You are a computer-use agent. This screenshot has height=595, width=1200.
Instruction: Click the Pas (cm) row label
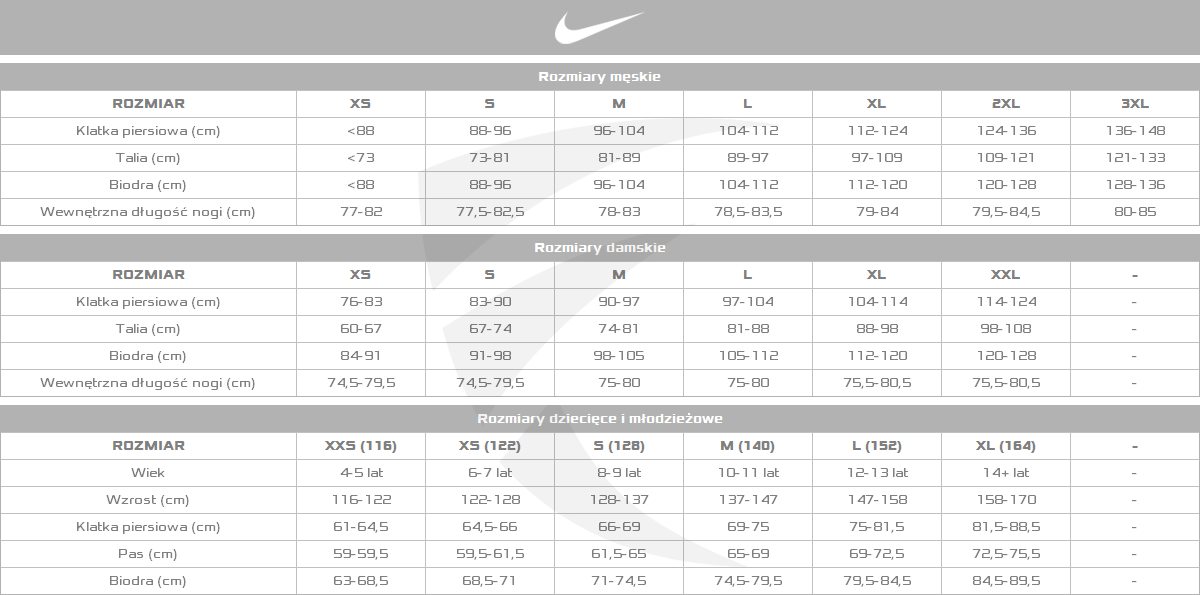click(x=148, y=554)
